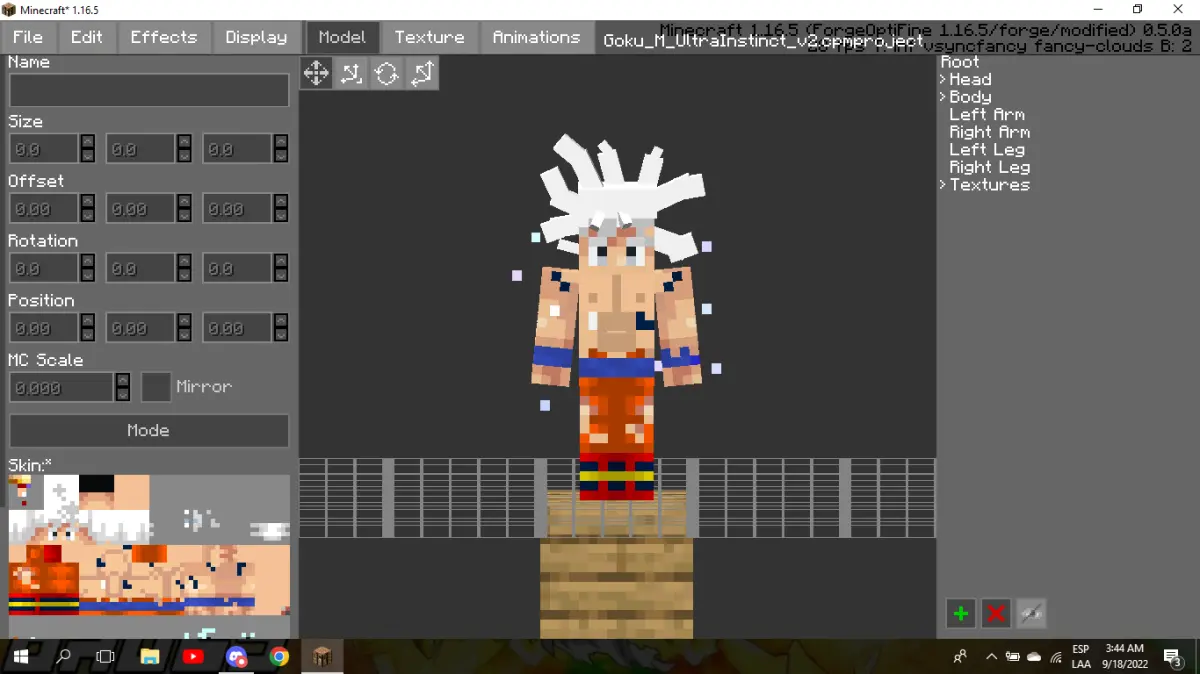
Task: Select the scale axes gizmo tool
Action: 422,73
